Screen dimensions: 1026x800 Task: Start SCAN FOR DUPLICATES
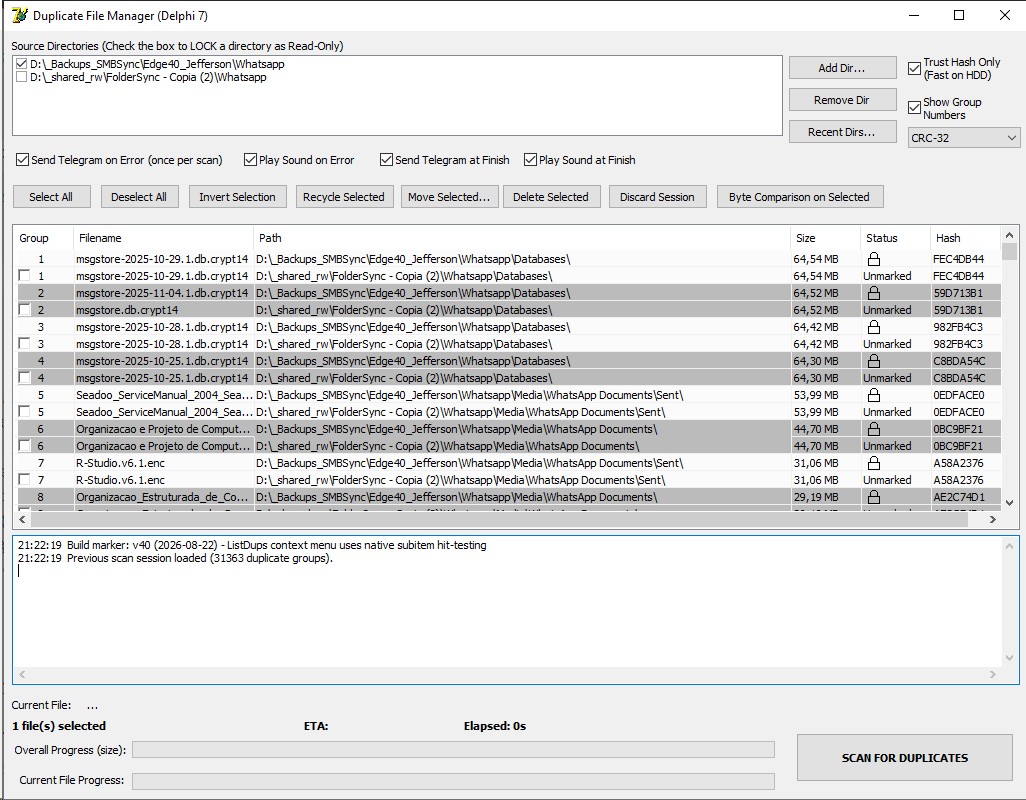pyautogui.click(x=905, y=757)
